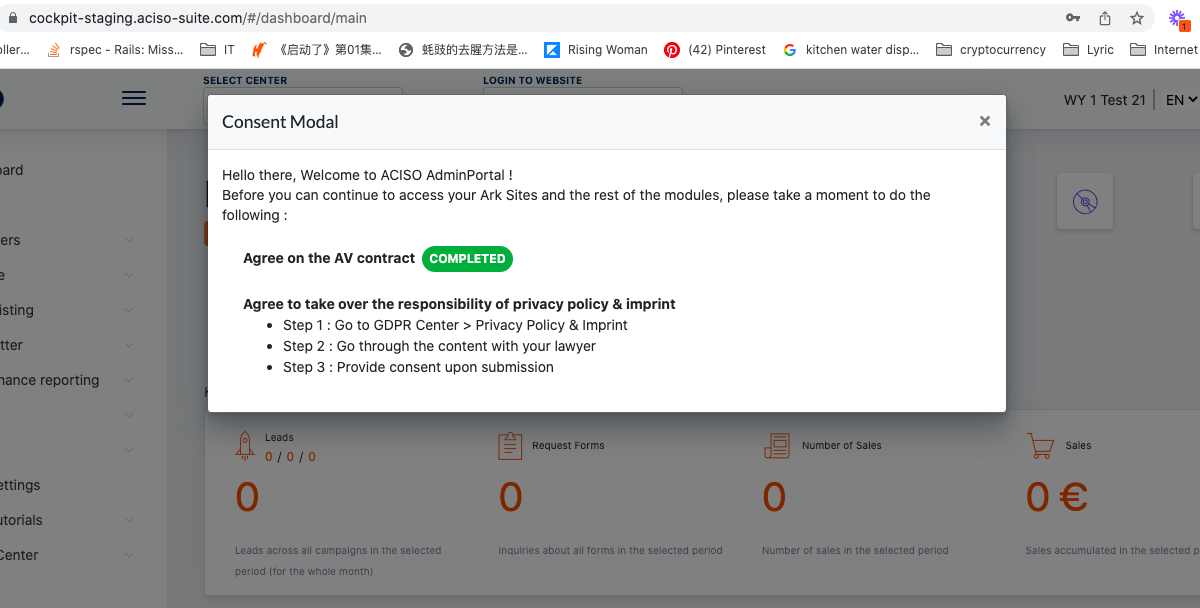Viewport: 1200px width, 608px height.
Task: Click the Request Forms clipboard icon
Action: point(510,446)
